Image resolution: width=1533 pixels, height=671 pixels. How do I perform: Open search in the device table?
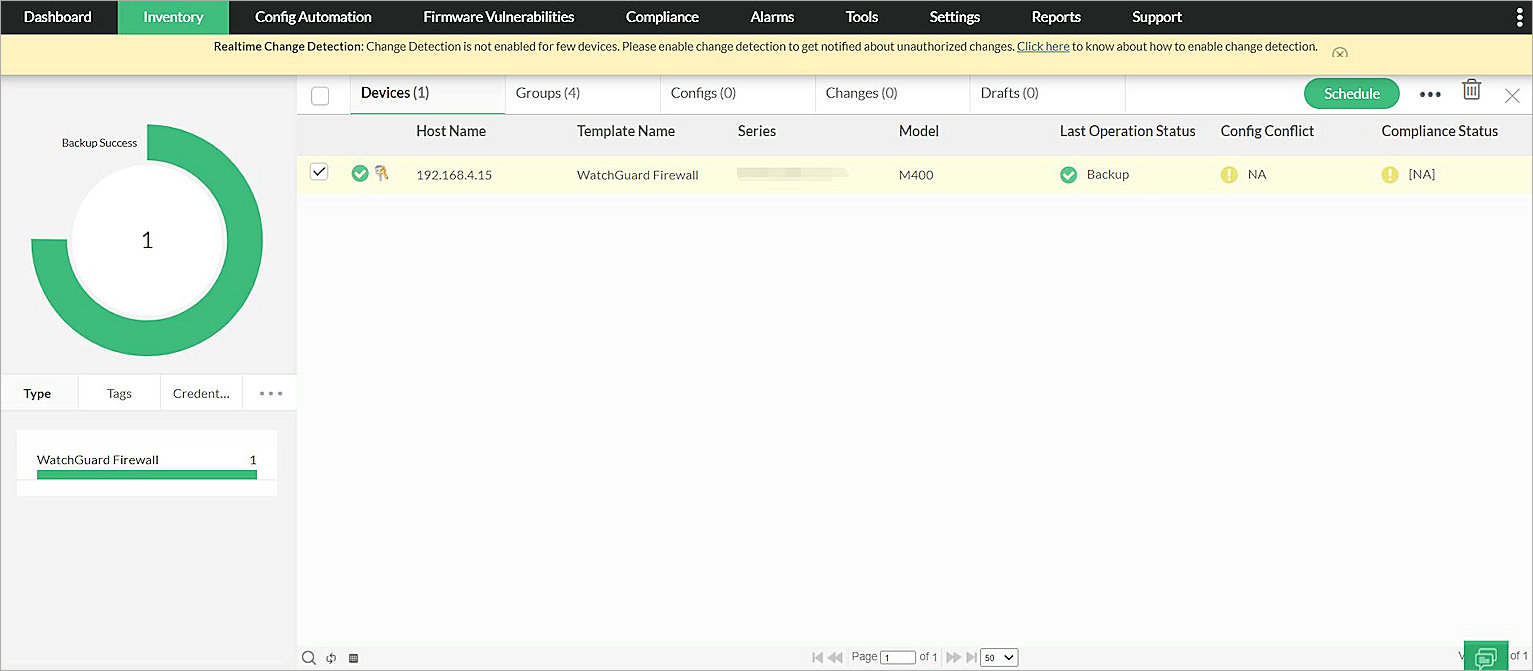pyautogui.click(x=309, y=657)
